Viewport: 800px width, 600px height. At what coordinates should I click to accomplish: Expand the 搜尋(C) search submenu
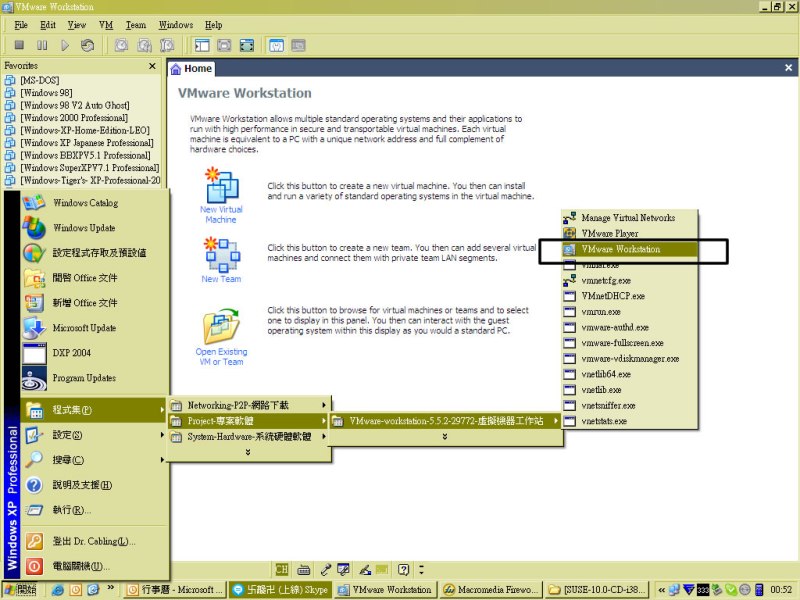coord(94,460)
